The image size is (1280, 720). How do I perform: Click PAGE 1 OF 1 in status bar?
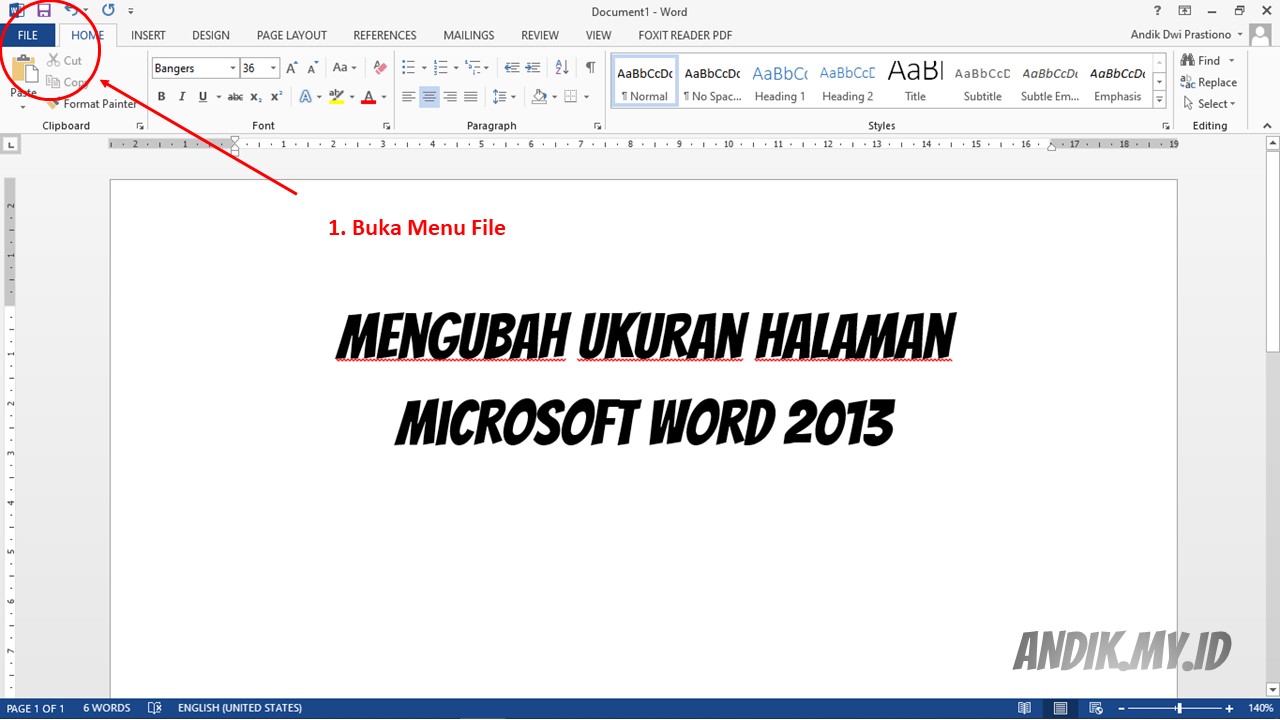(35, 708)
